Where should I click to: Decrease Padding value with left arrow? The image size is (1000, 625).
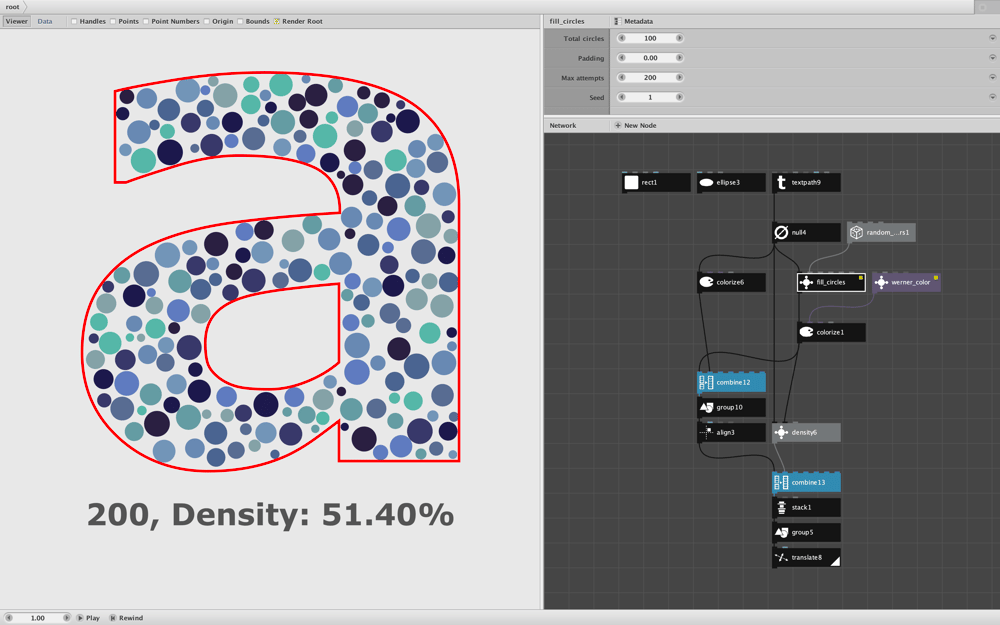click(622, 58)
